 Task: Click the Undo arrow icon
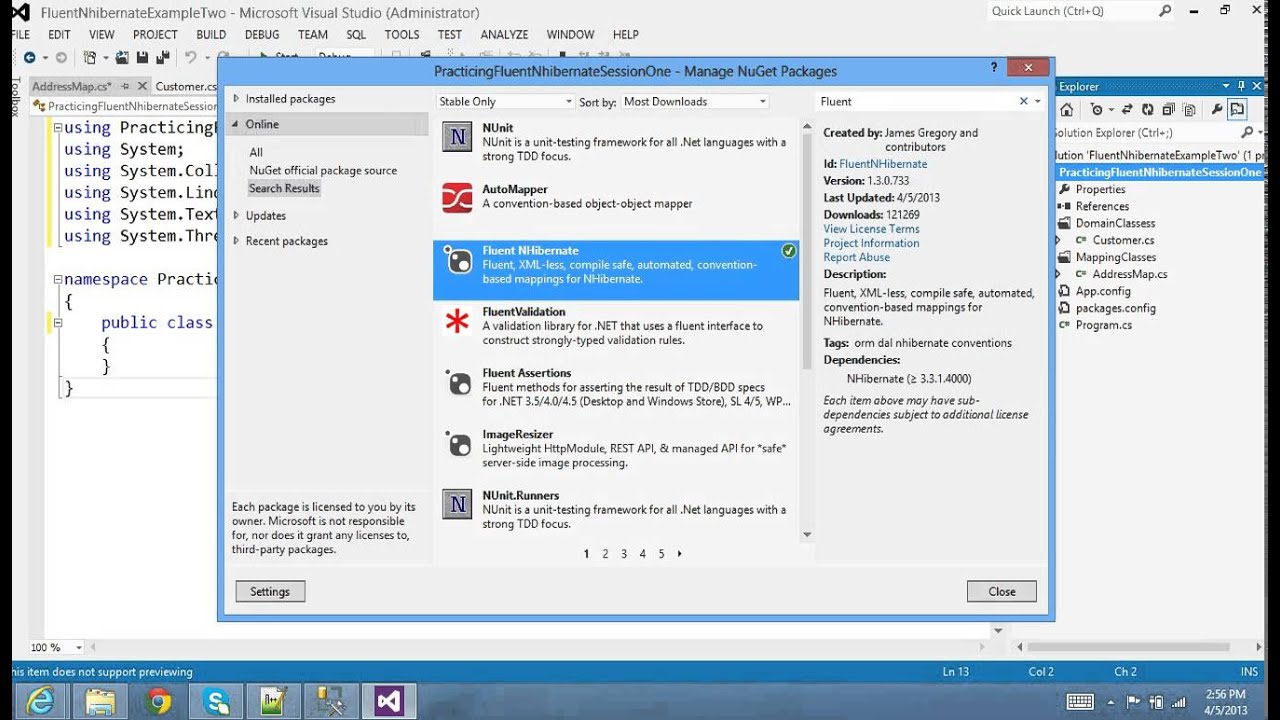190,58
